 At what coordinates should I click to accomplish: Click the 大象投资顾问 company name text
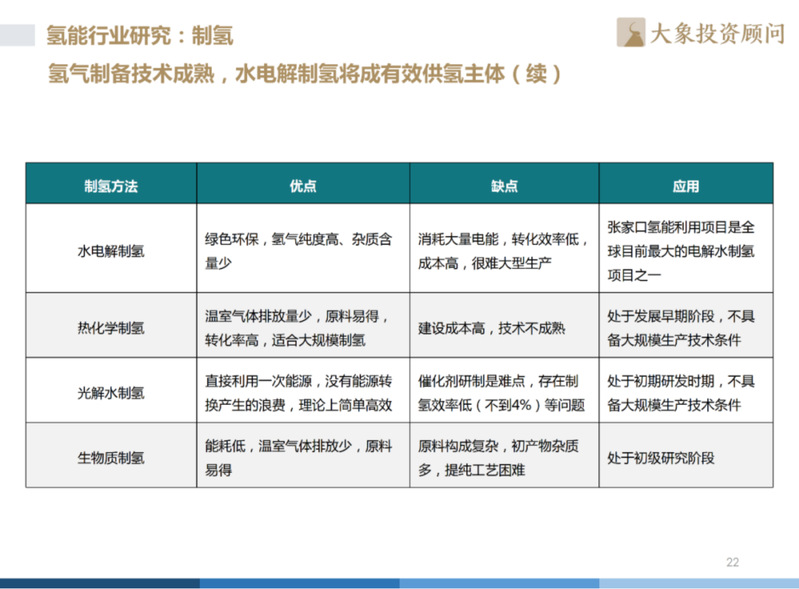tap(717, 34)
